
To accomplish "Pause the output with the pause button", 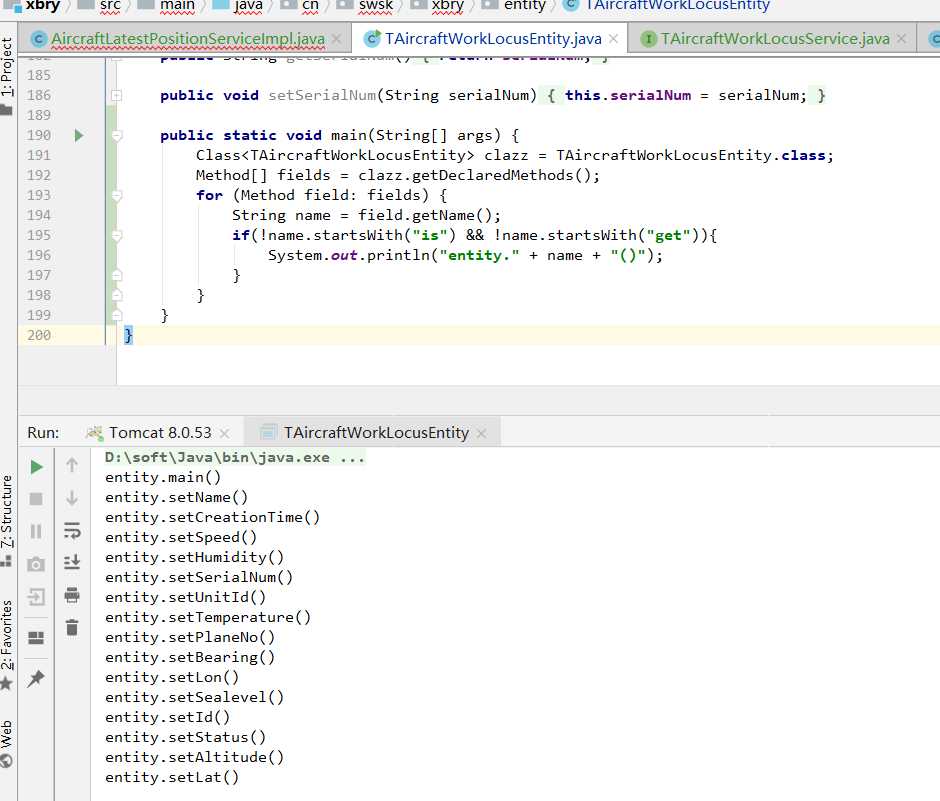I will pyautogui.click(x=36, y=531).
